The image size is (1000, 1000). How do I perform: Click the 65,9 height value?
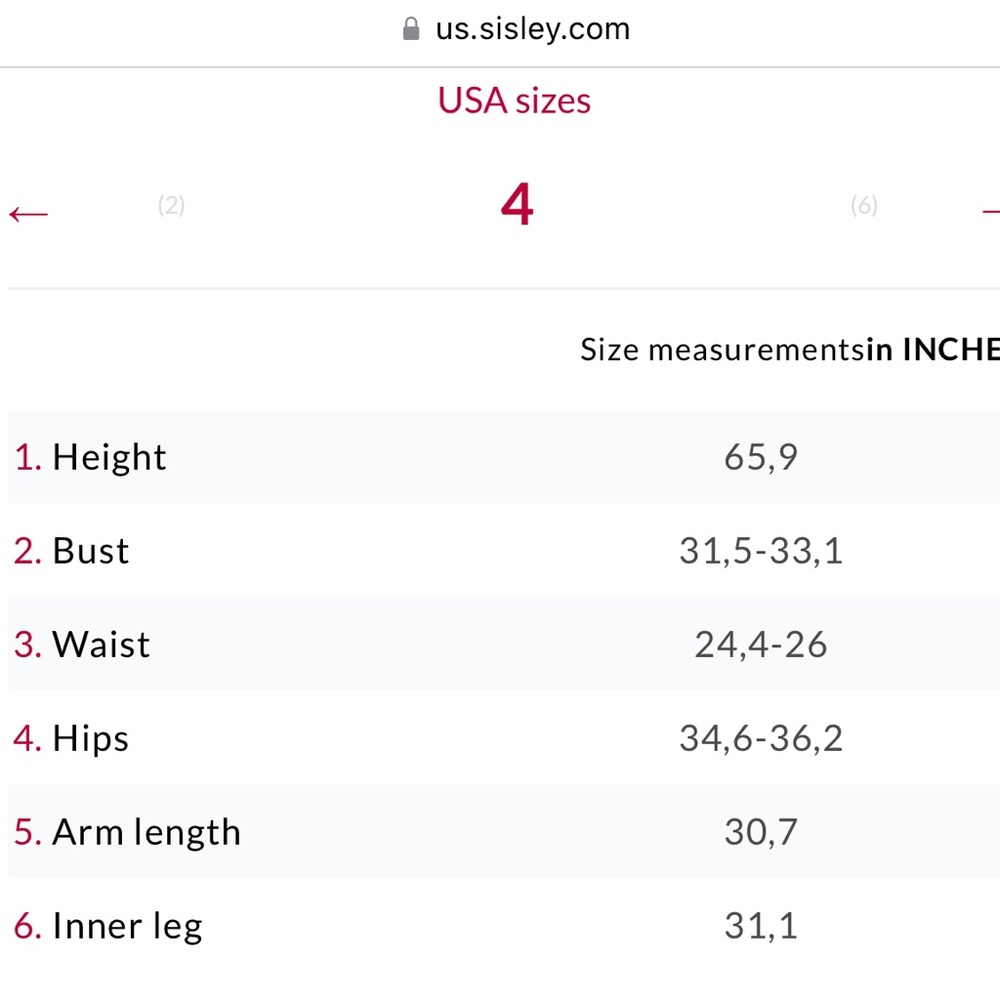tap(761, 457)
